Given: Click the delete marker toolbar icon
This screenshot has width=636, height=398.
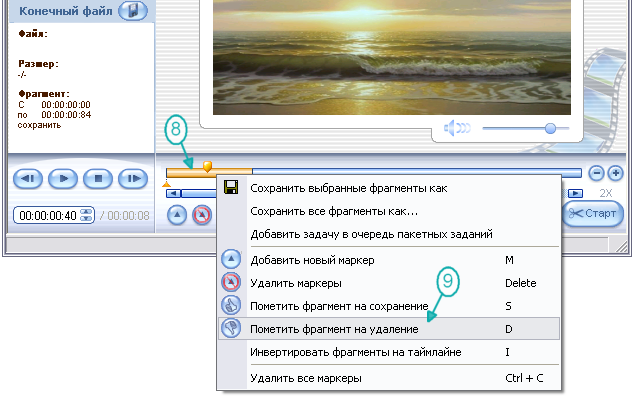Looking at the screenshot, I should 202,215.
